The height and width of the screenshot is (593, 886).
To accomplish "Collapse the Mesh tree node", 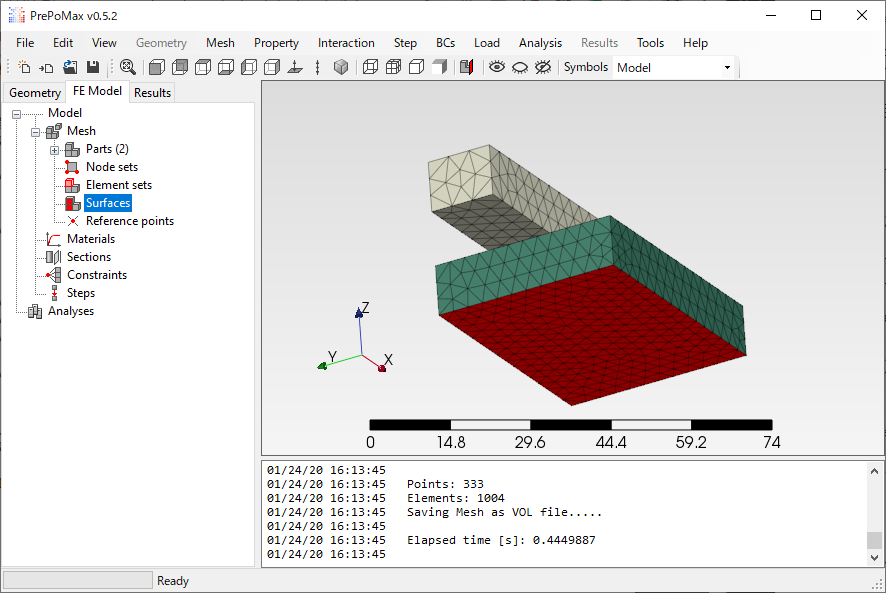I will (36, 131).
